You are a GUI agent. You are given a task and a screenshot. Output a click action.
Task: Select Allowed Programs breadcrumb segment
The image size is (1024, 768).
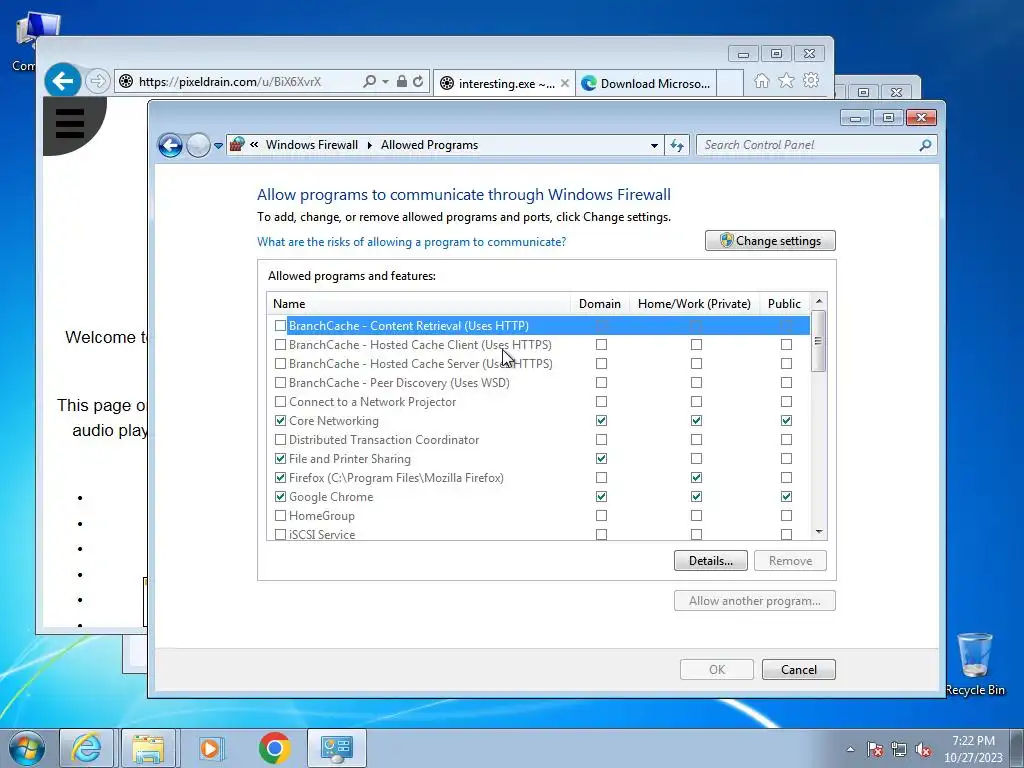[x=429, y=145]
